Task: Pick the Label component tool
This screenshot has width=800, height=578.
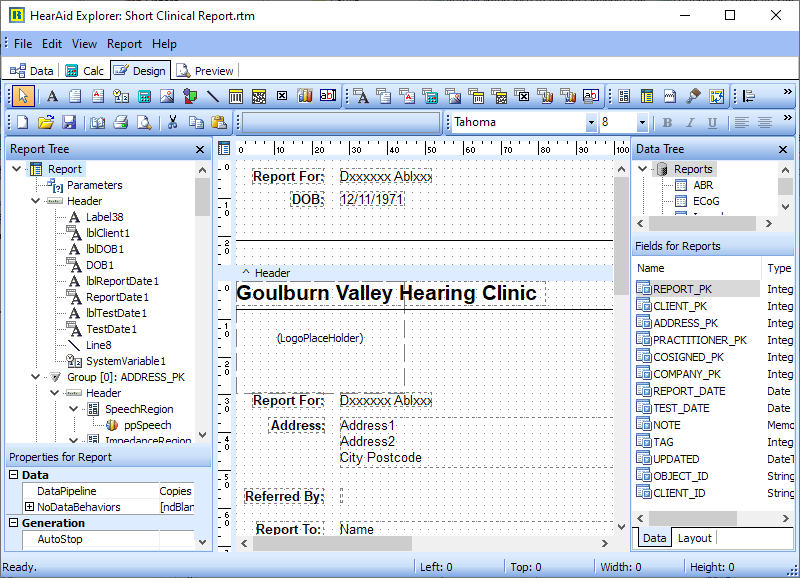Action: [52, 96]
